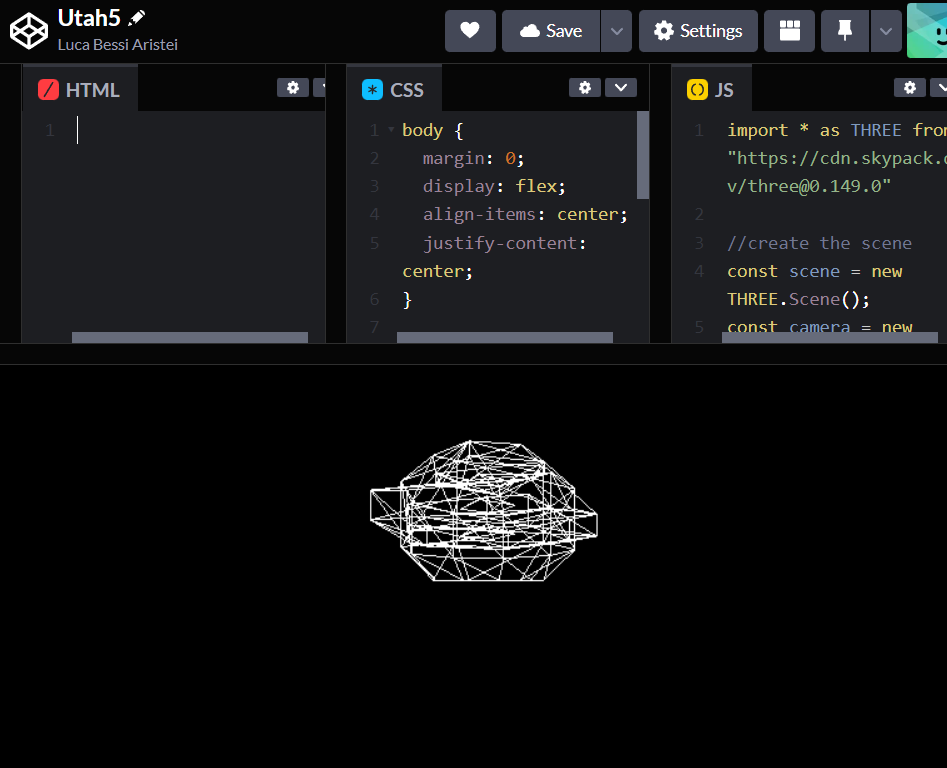Expand the pin options dropdown arrow

[885, 31]
